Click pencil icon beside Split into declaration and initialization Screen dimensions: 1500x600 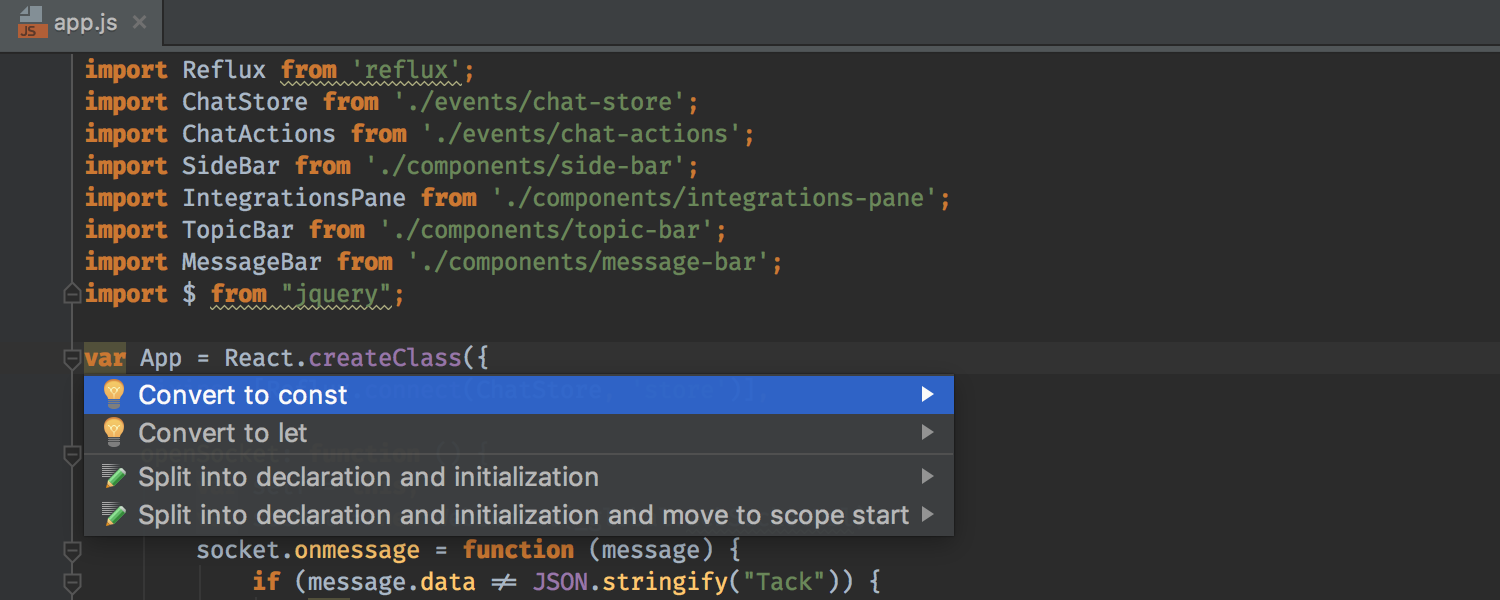point(114,477)
